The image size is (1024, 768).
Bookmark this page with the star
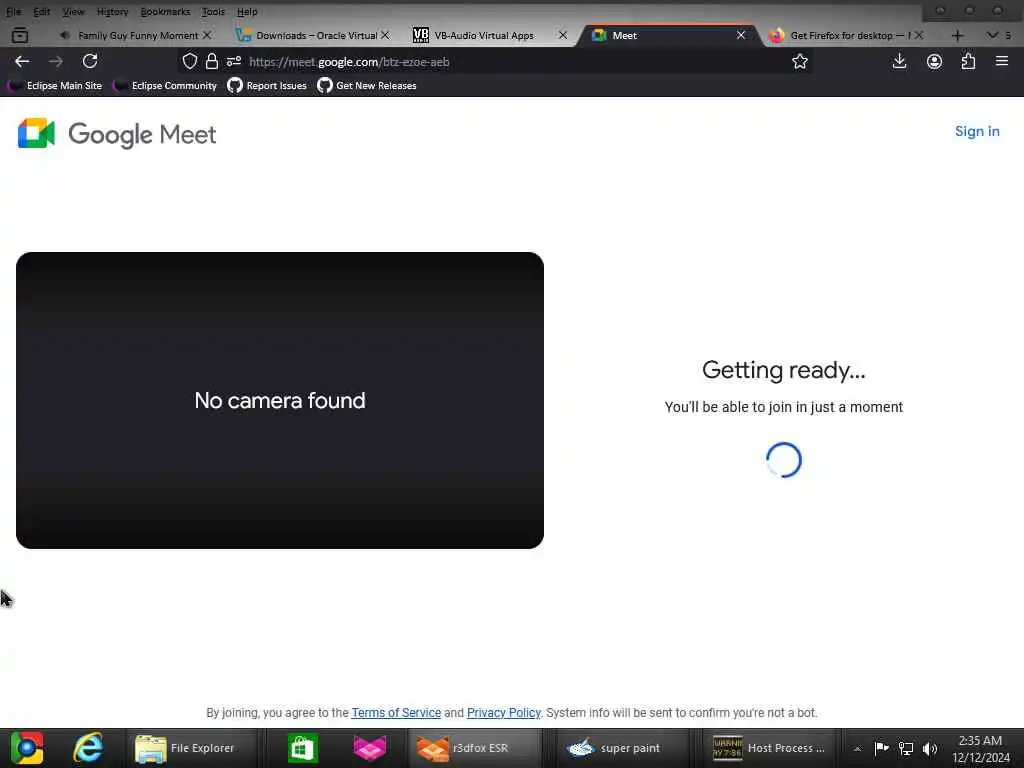tap(800, 61)
